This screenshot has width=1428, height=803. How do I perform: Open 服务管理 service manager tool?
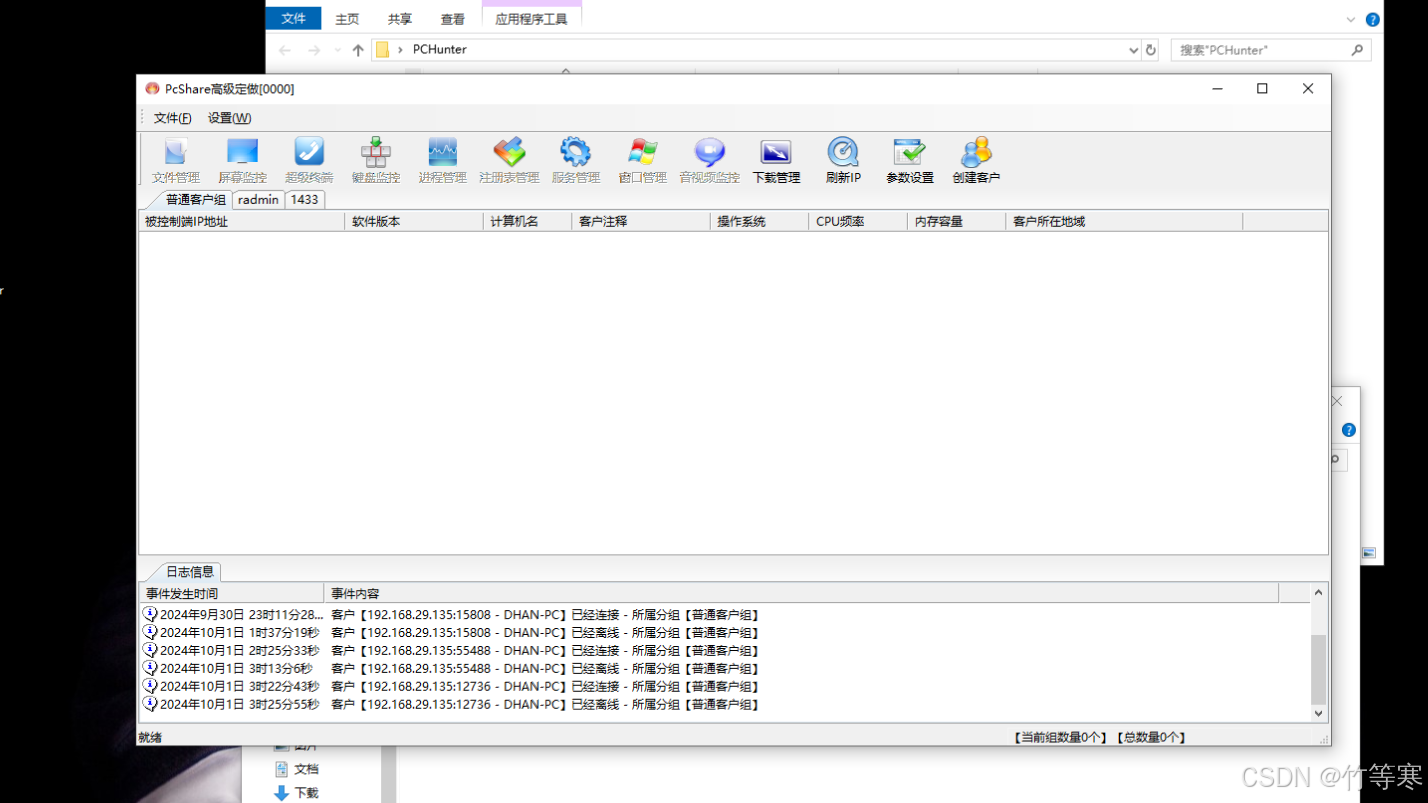(x=576, y=161)
